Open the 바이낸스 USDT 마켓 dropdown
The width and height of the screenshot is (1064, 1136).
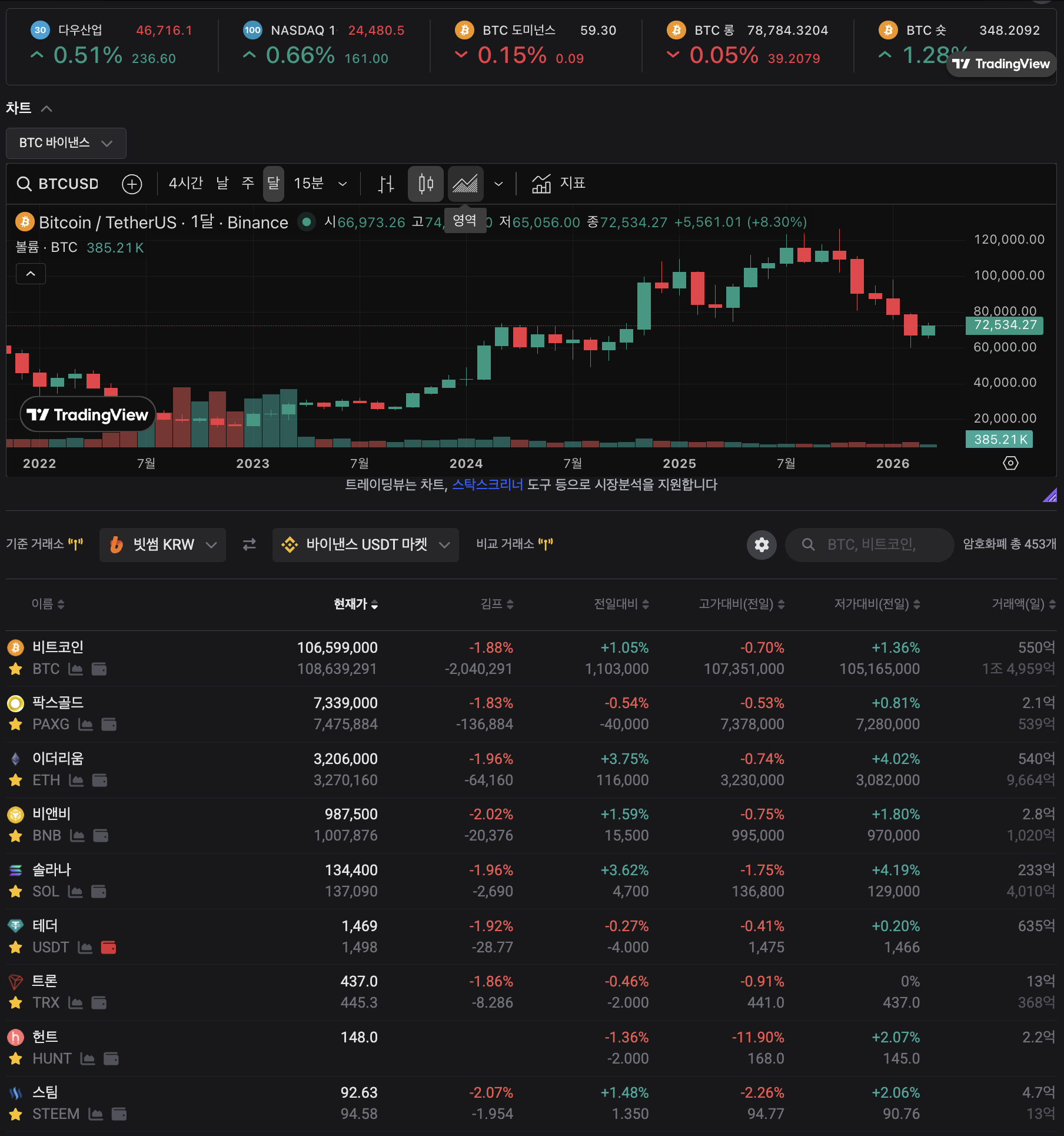(x=365, y=544)
